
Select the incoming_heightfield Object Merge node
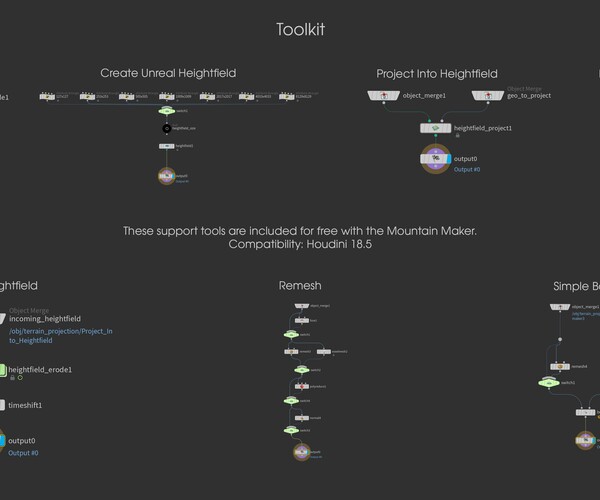3,318
